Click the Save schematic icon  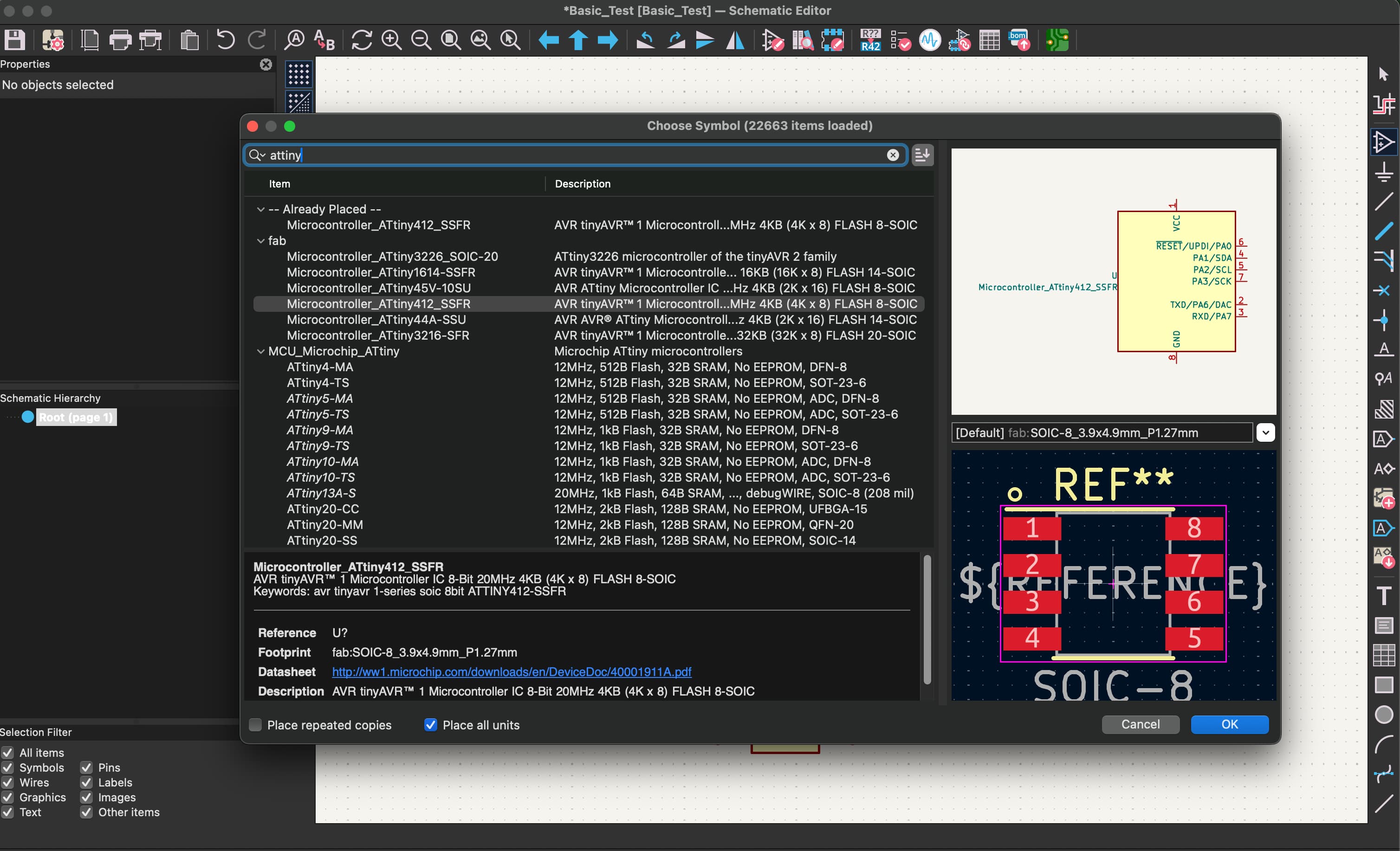[15, 40]
